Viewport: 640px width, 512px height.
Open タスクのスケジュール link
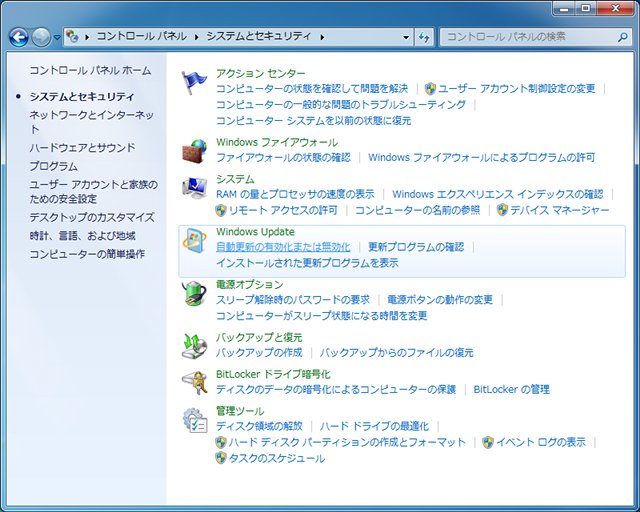tap(277, 459)
